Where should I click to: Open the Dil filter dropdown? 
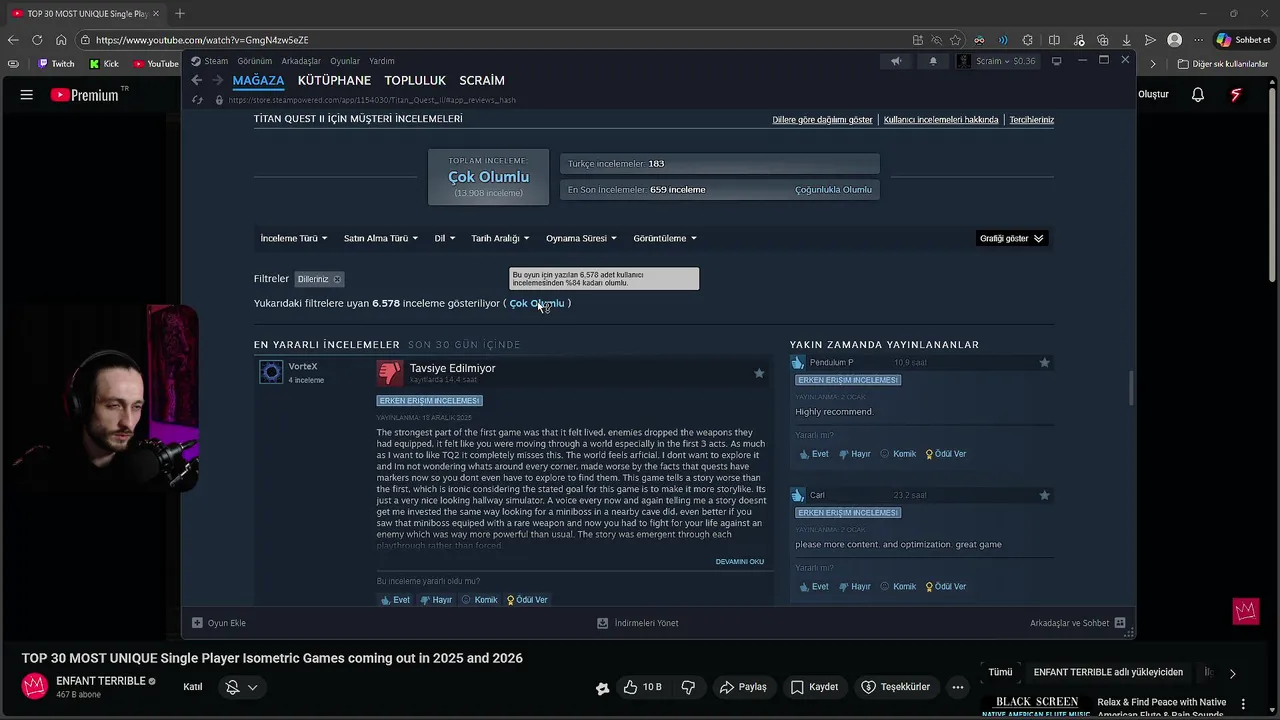[445, 238]
